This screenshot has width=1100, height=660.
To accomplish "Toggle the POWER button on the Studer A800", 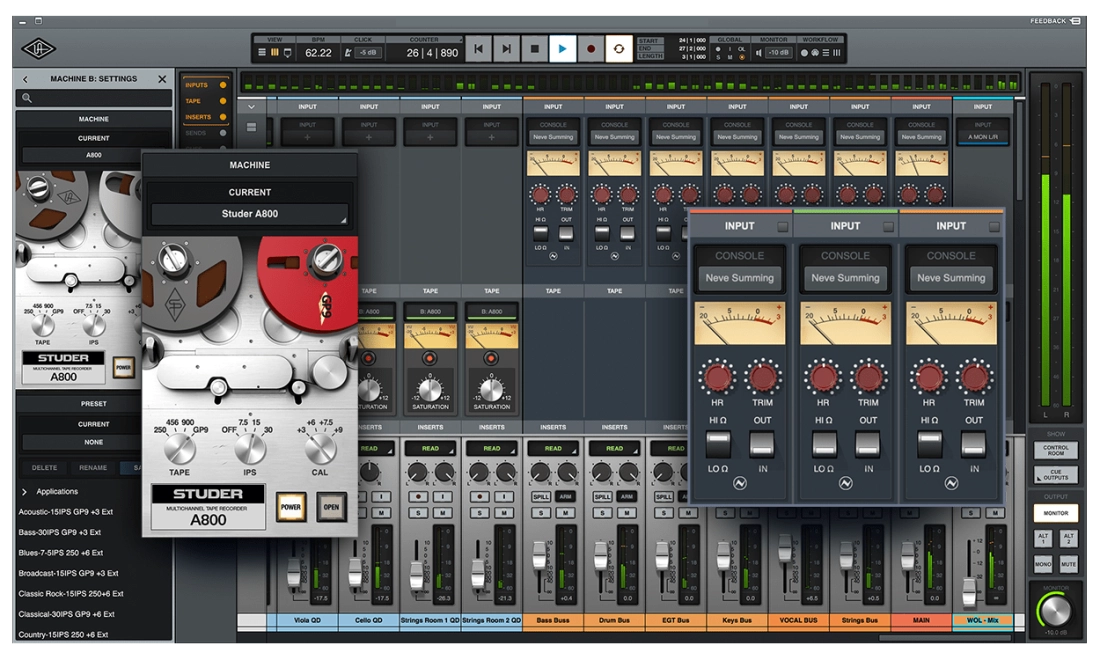I will (x=290, y=507).
